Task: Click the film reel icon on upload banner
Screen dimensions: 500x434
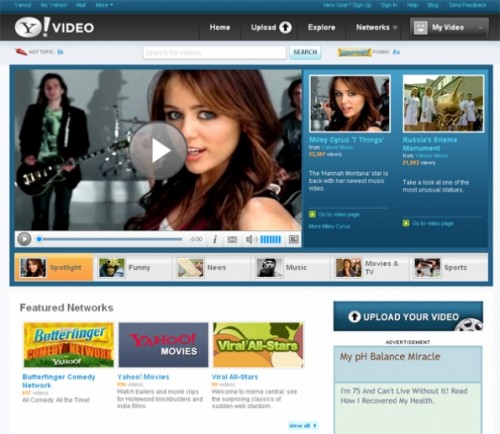Action: (470, 325)
